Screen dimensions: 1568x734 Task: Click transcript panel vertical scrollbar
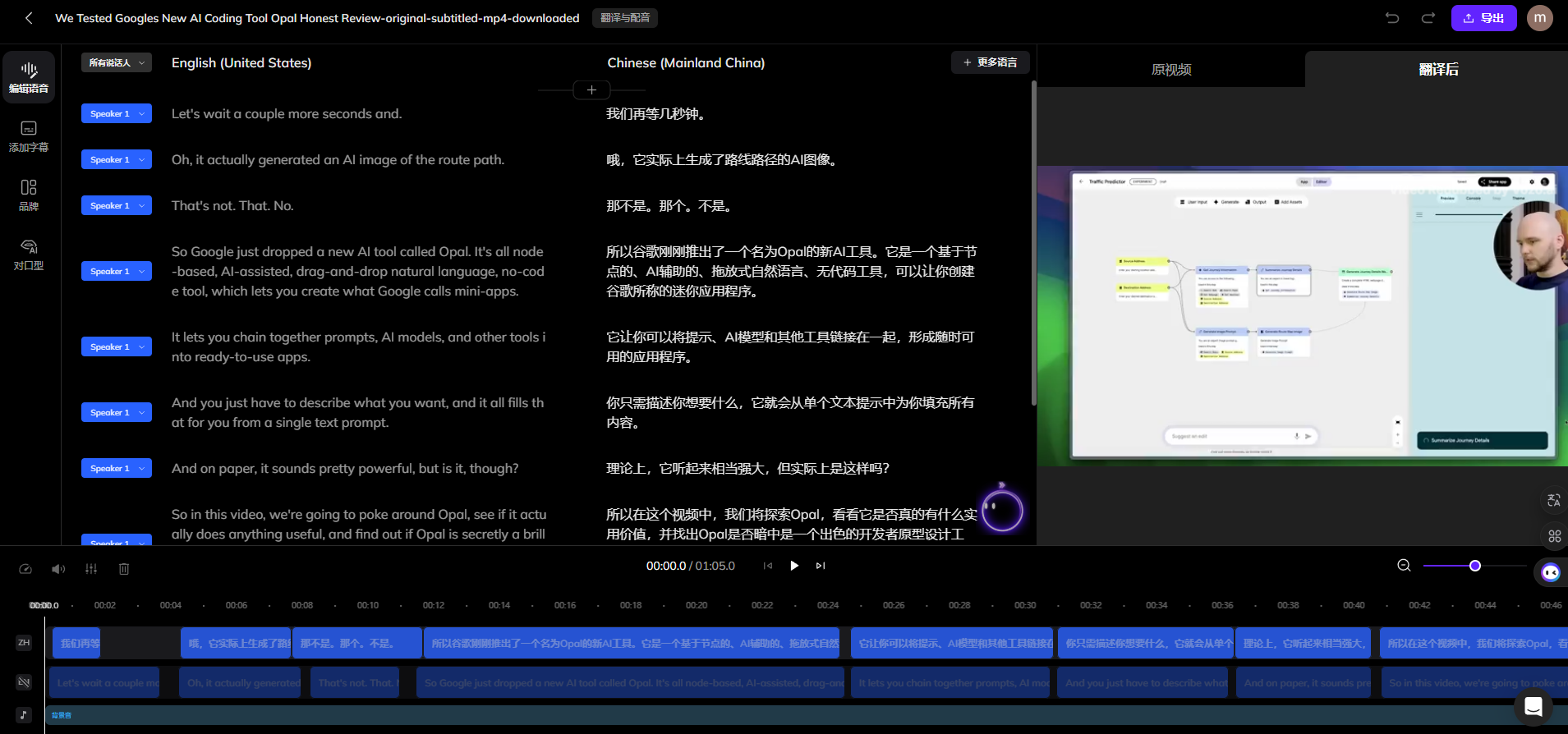[1033, 243]
